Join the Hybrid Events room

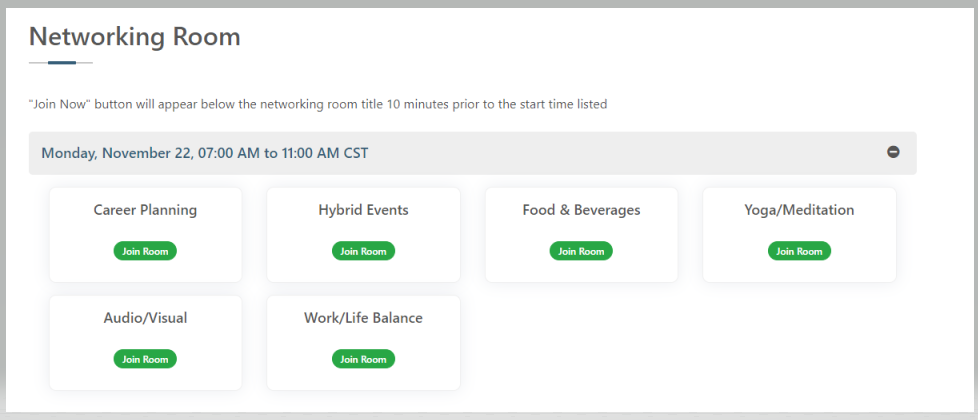click(x=363, y=251)
